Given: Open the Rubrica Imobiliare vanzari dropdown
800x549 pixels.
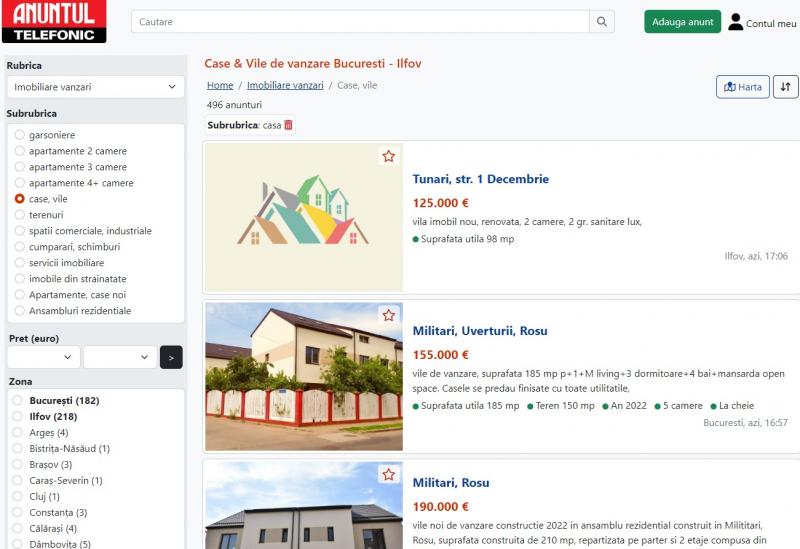Looking at the screenshot, I should [95, 87].
